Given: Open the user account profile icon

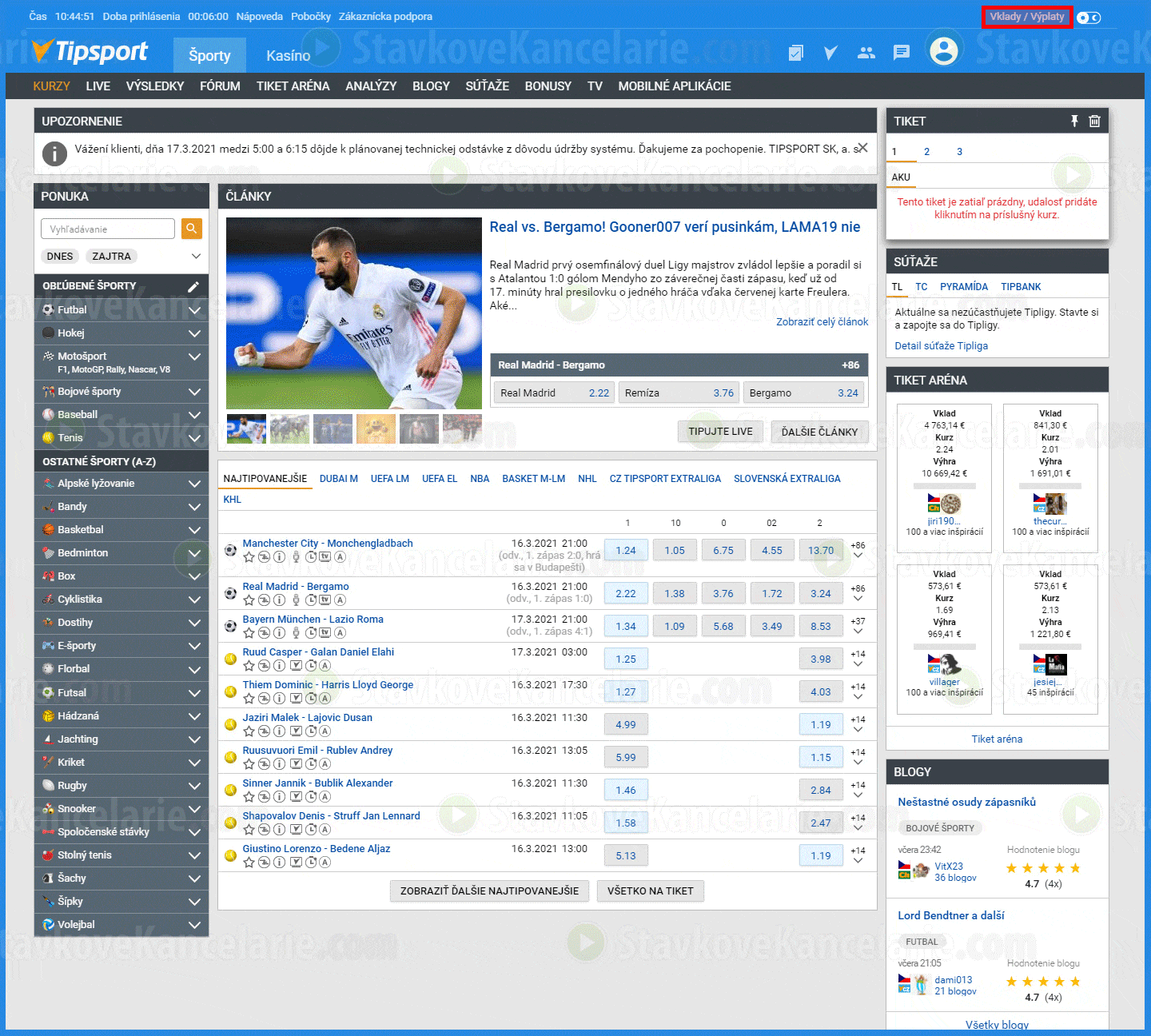Looking at the screenshot, I should click(943, 50).
